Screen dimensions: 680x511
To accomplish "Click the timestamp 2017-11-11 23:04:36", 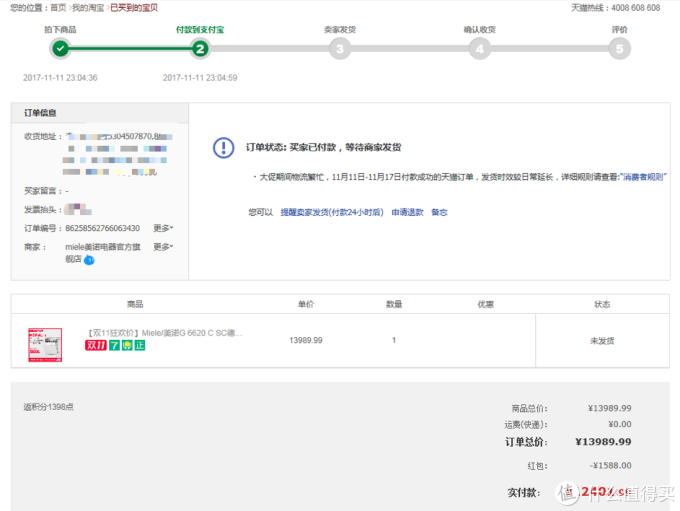I will [60, 78].
